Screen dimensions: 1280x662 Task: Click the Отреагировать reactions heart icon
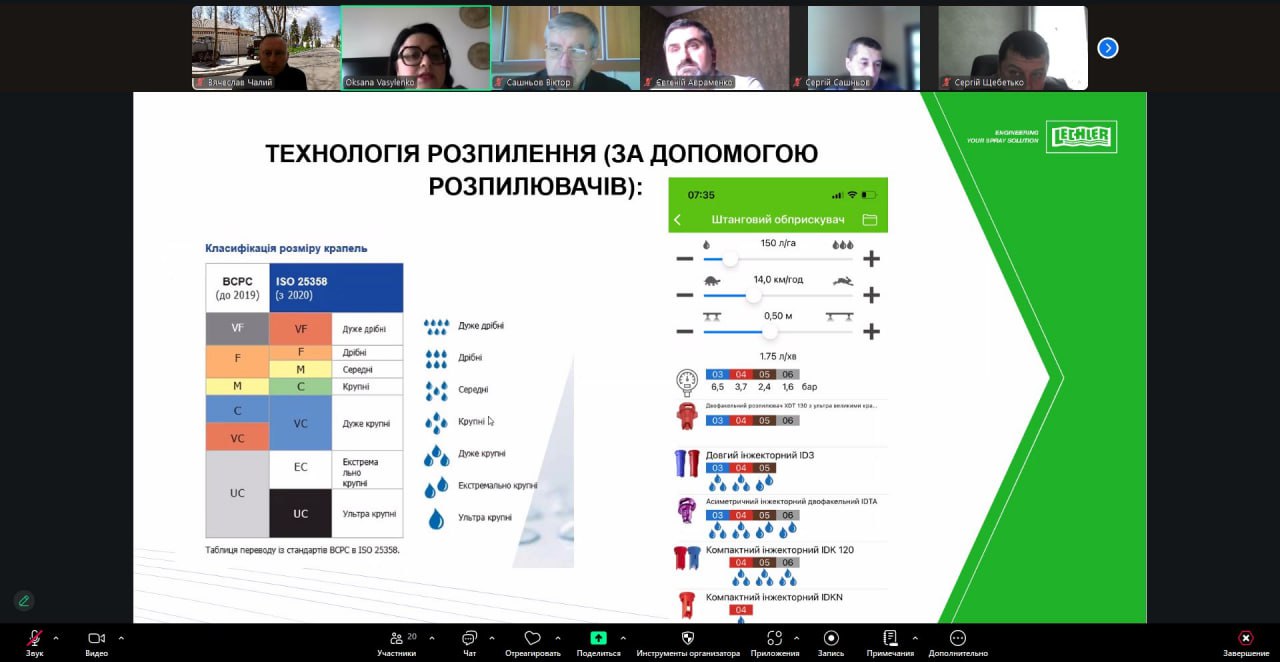(532, 638)
